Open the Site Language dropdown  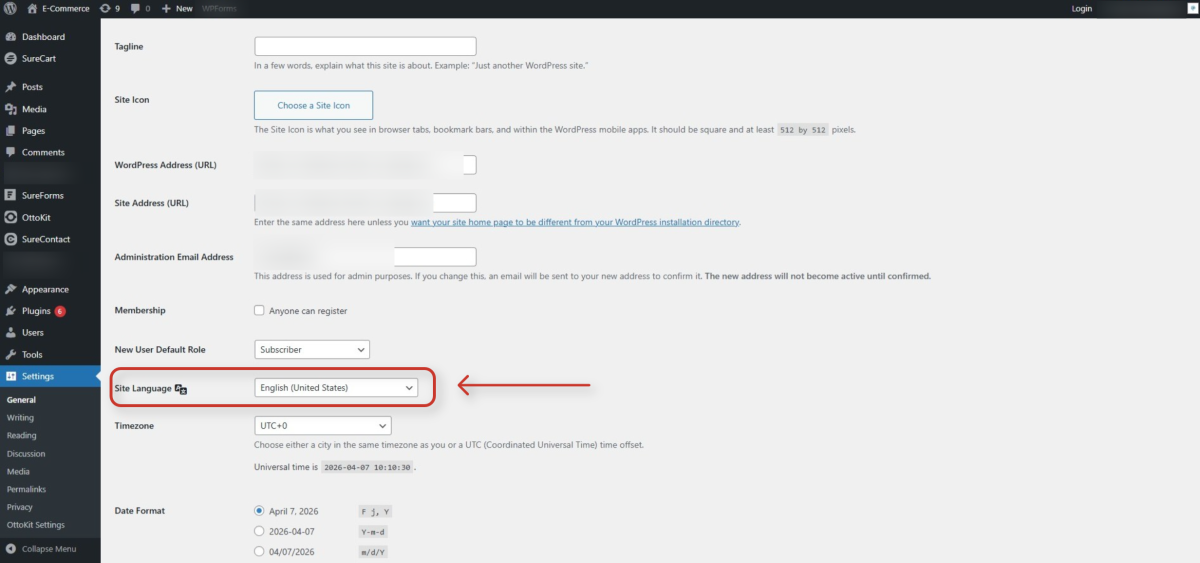336,387
